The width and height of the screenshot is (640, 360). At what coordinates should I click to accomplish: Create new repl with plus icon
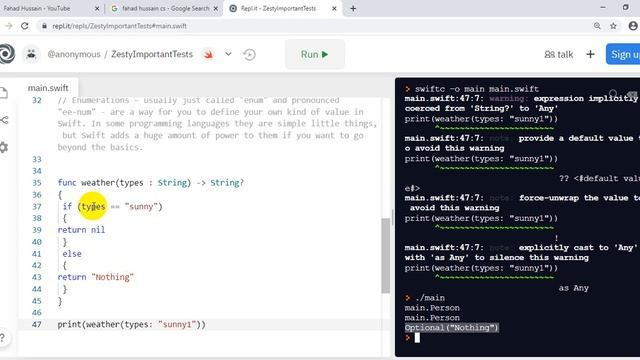(x=590, y=54)
